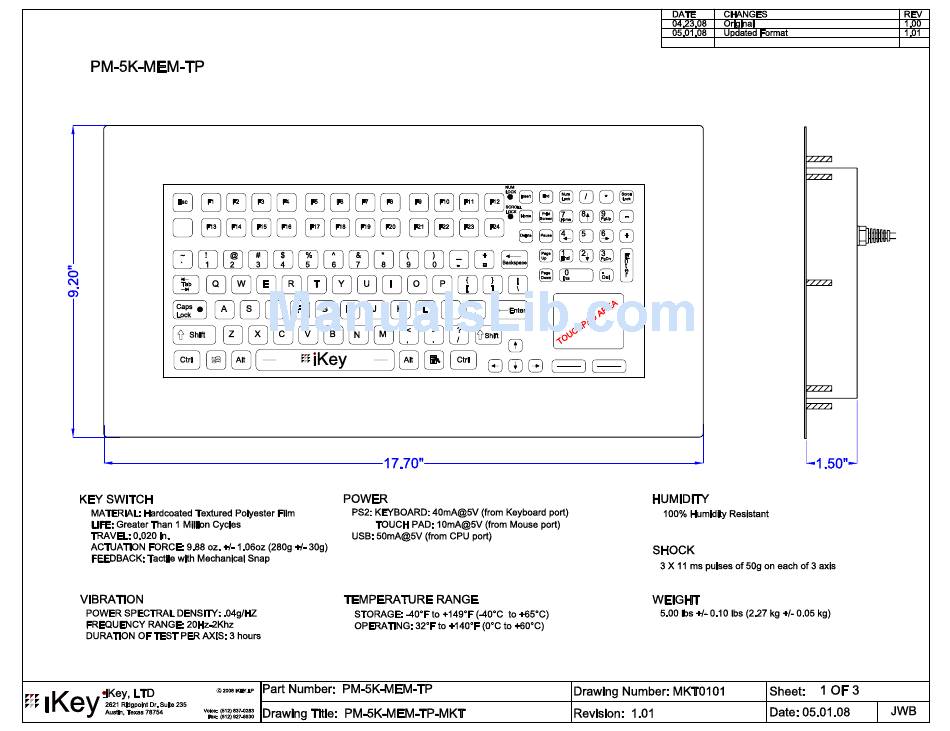Select FEEDBACK: Tactile with Mechanical Snap line
This screenshot has width=950, height=731.
pos(180,558)
